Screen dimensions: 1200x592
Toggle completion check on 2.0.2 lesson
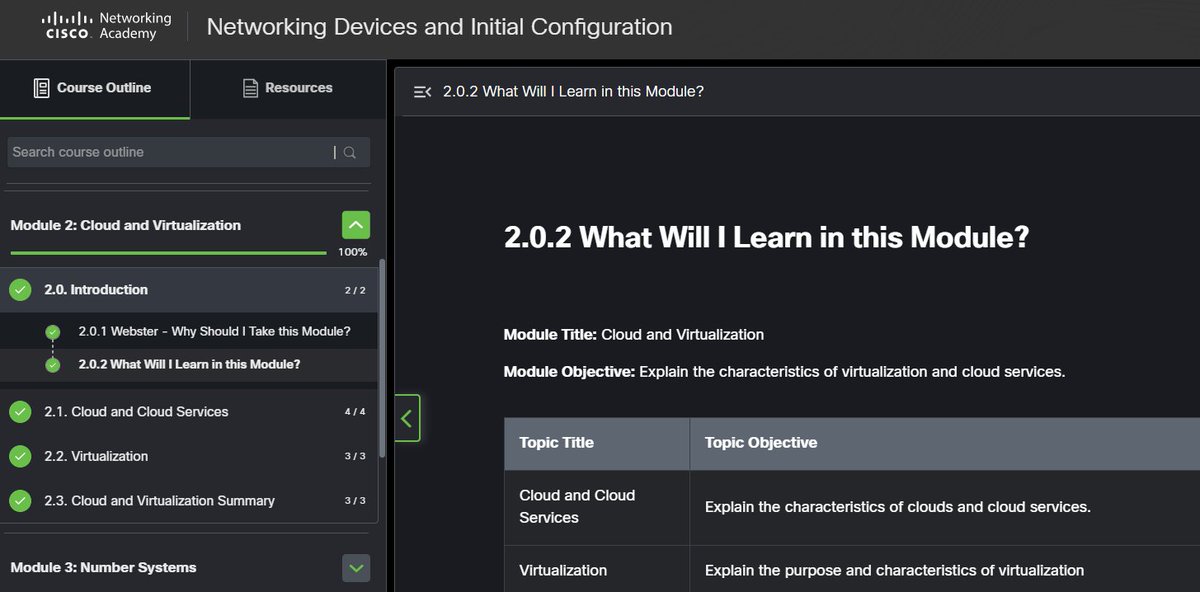pyautogui.click(x=52, y=364)
